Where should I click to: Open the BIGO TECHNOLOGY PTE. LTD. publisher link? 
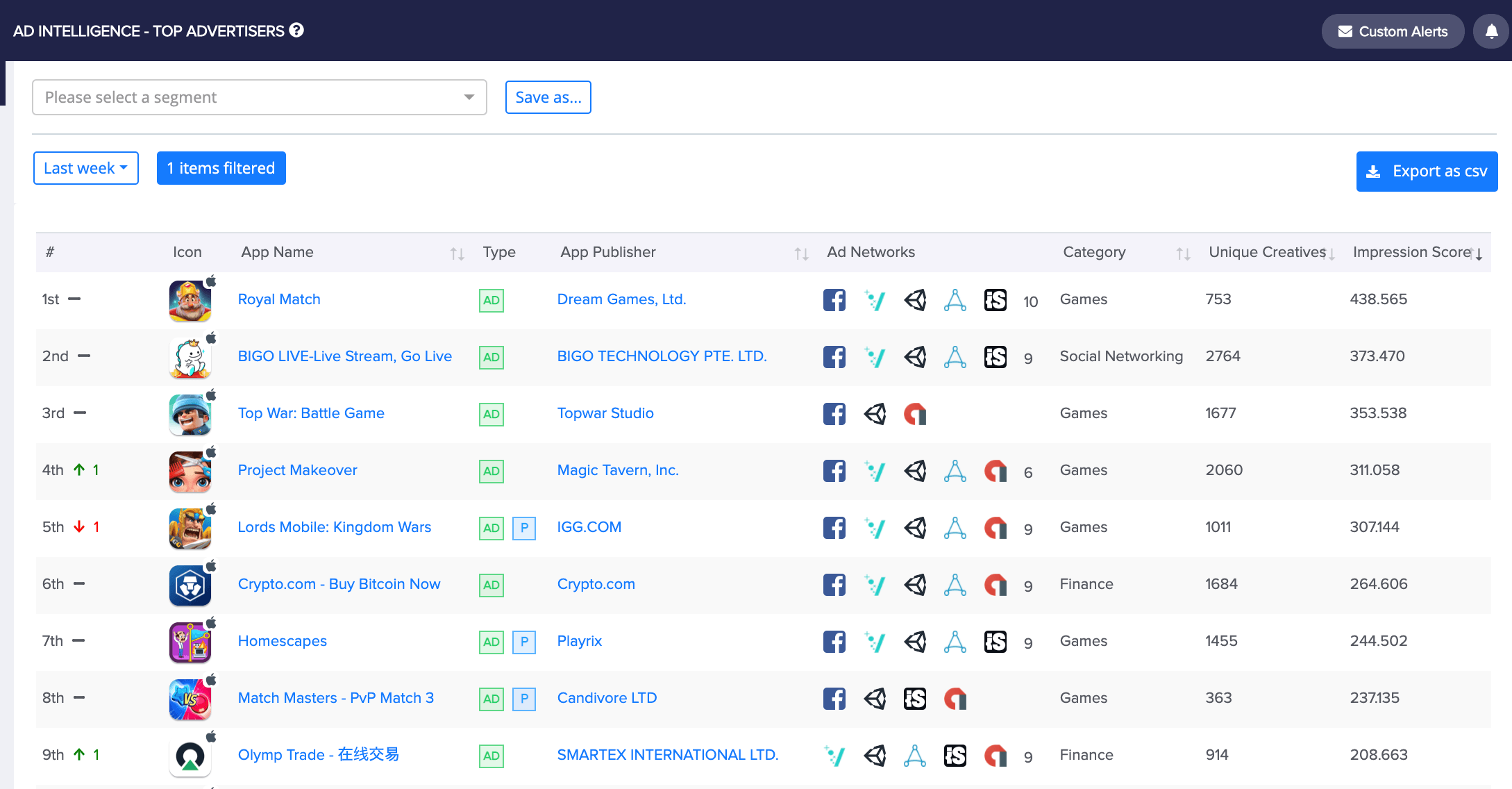(x=662, y=356)
